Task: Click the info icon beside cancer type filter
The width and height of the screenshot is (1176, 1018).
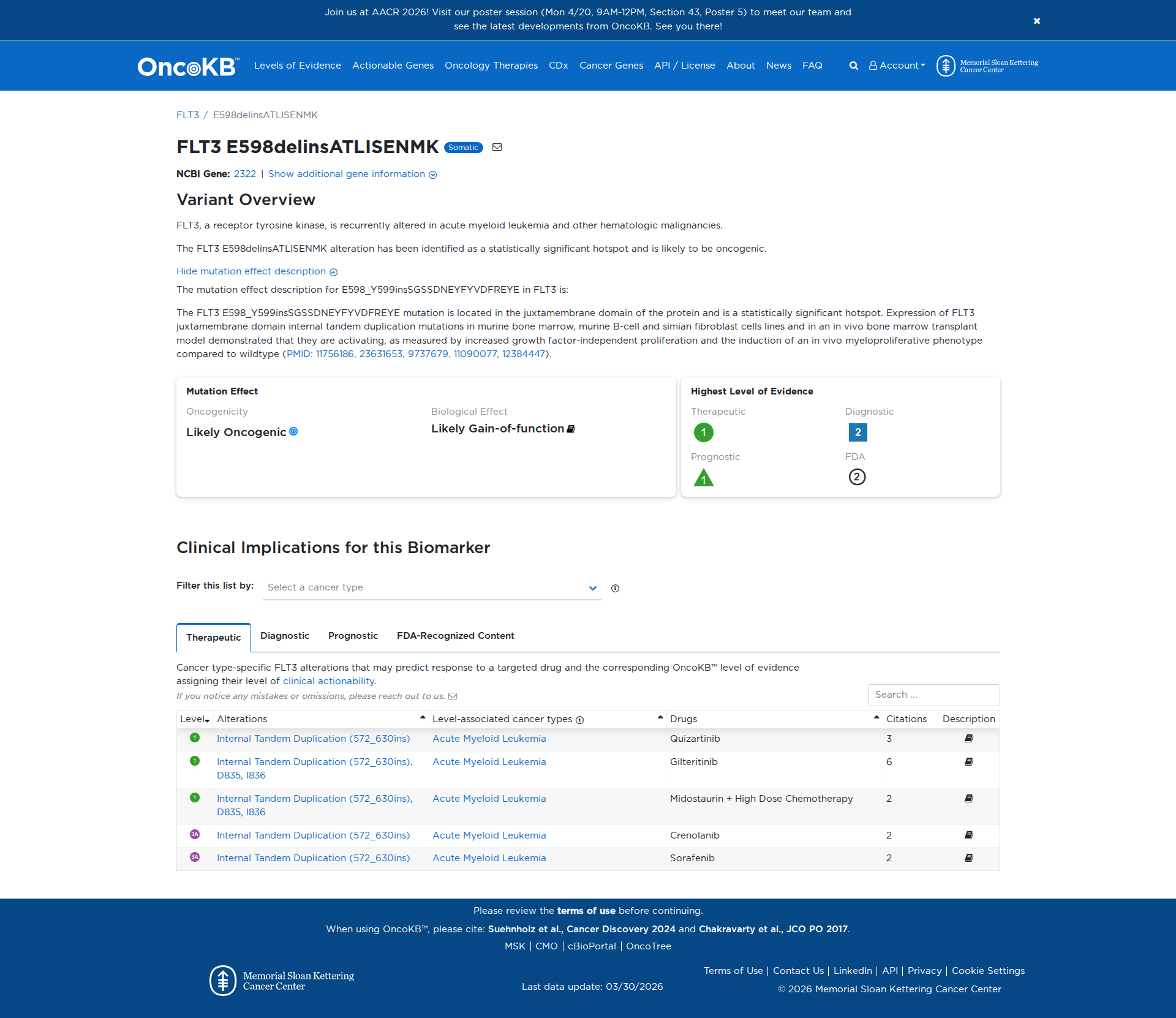Action: click(x=615, y=588)
